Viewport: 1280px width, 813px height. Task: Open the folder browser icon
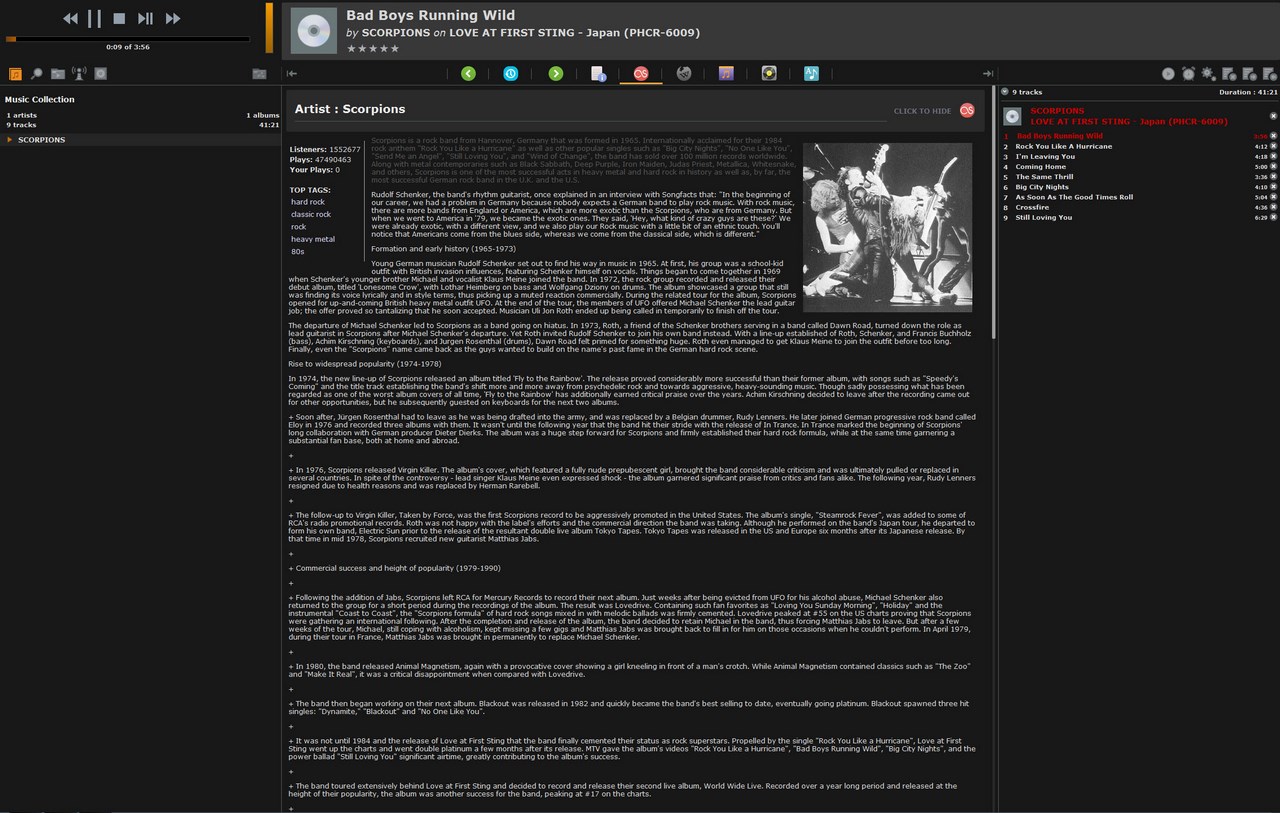pyautogui.click(x=57, y=74)
